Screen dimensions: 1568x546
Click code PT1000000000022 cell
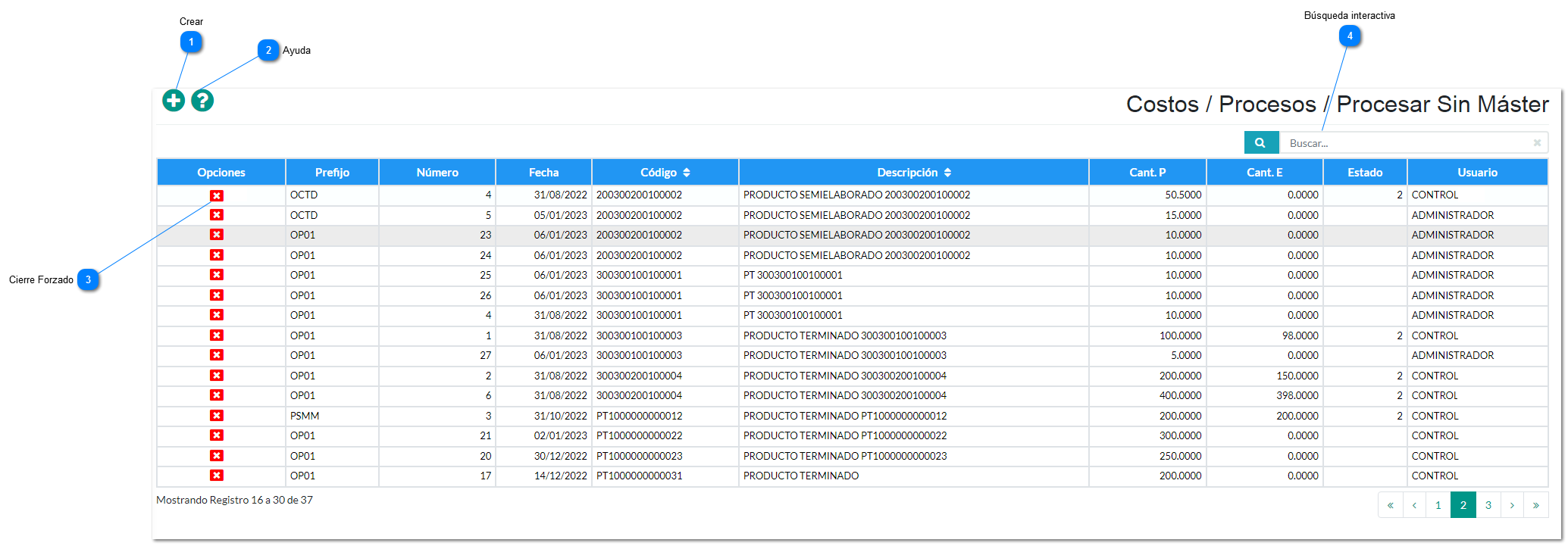(x=665, y=435)
